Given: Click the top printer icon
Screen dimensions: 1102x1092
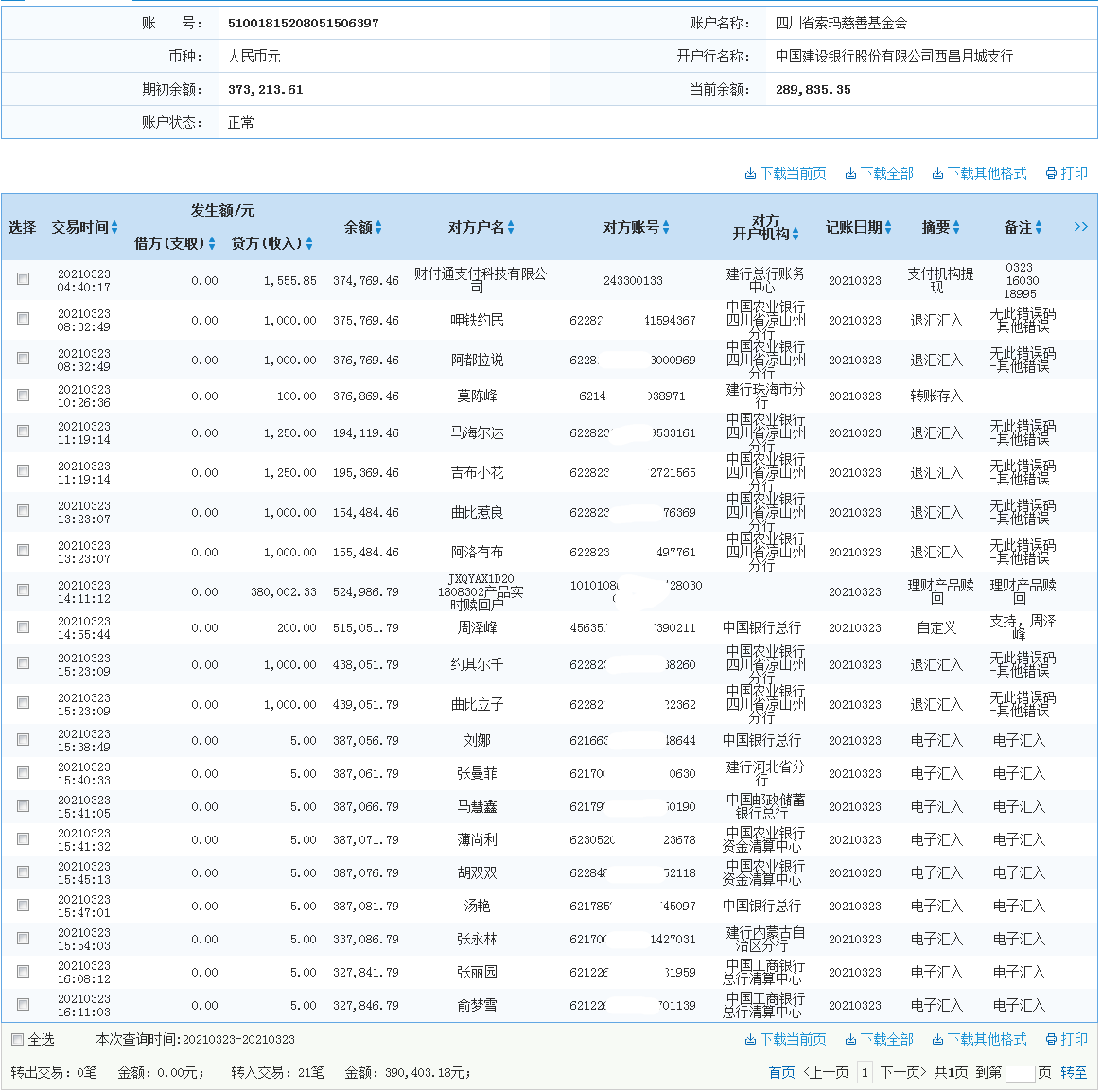Looking at the screenshot, I should point(1051,174).
